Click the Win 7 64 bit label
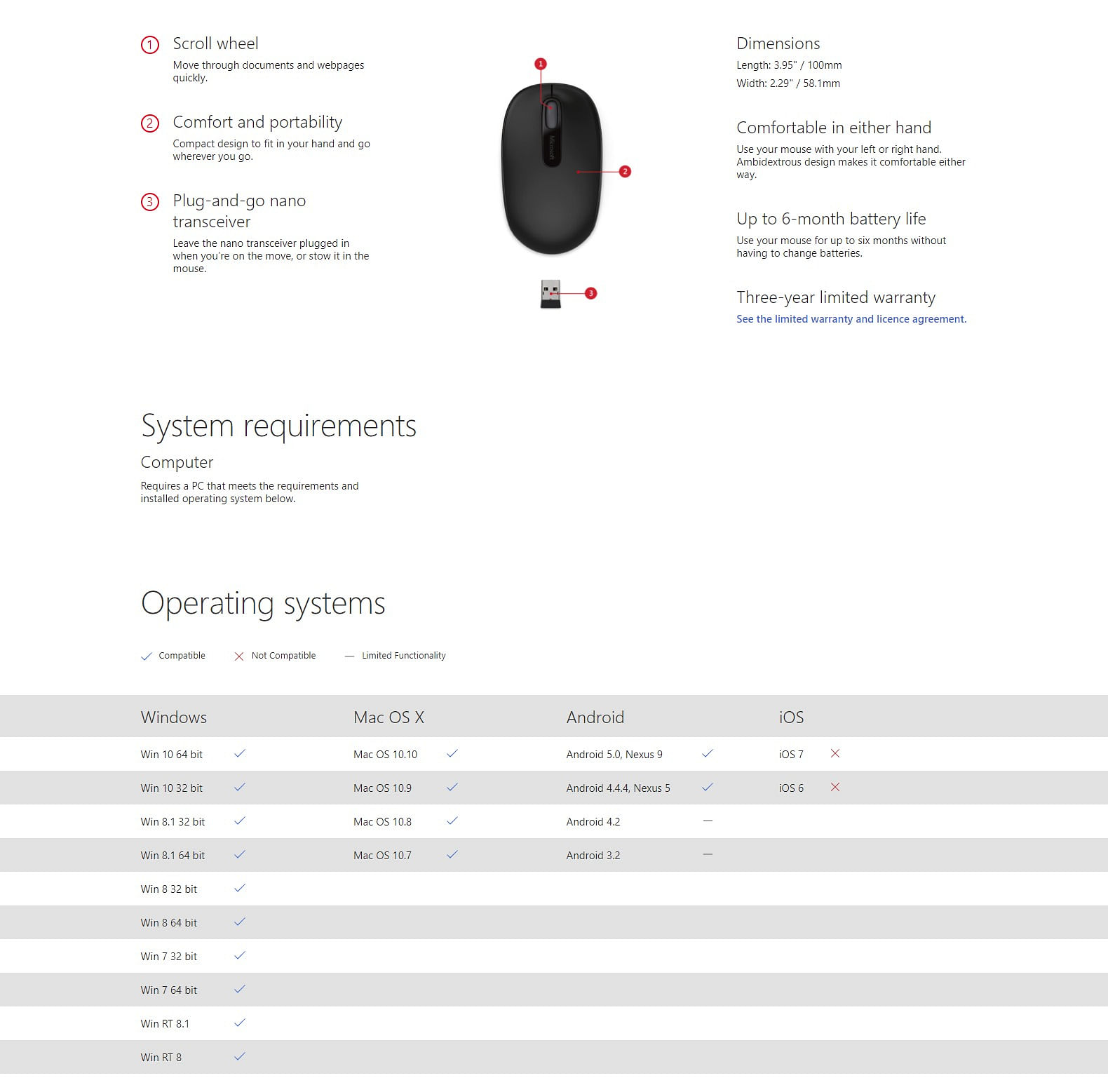The height and width of the screenshot is (1092, 1108). coord(169,990)
